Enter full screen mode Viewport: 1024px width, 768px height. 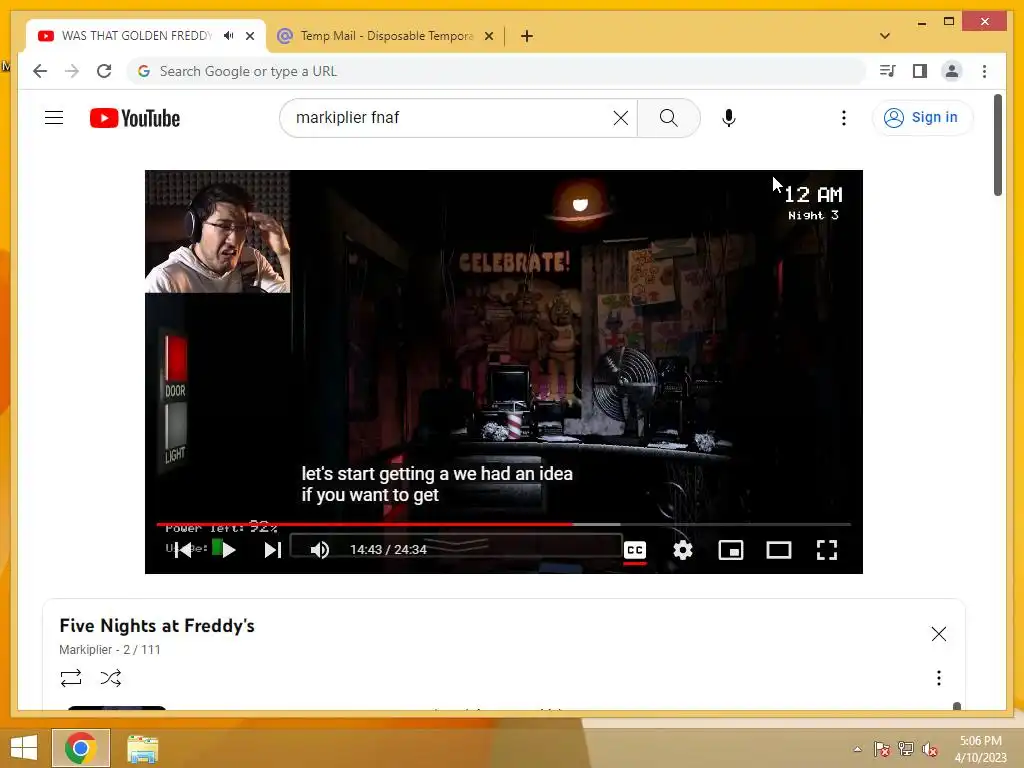pos(827,550)
